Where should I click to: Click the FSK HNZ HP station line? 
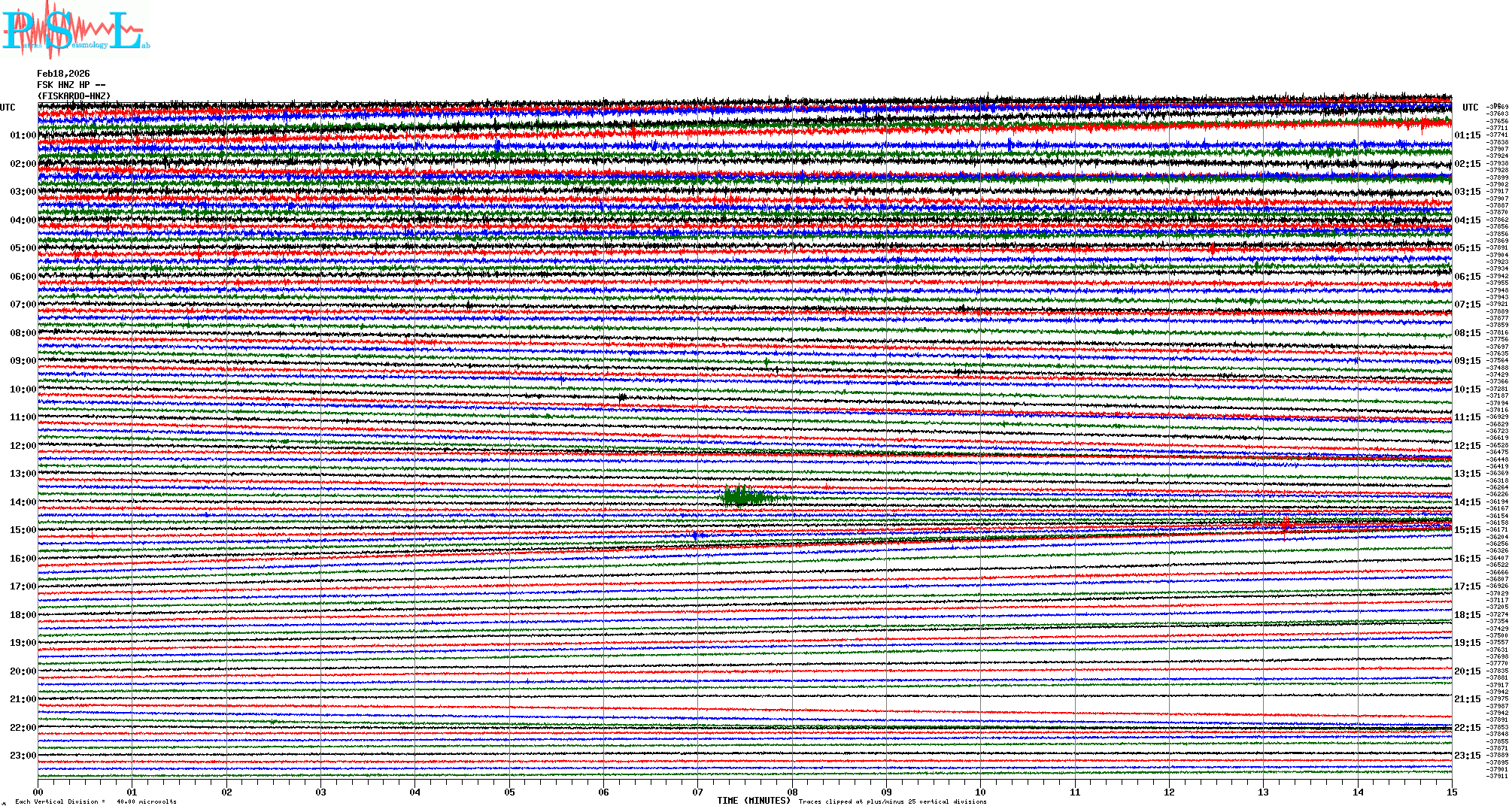pos(71,85)
